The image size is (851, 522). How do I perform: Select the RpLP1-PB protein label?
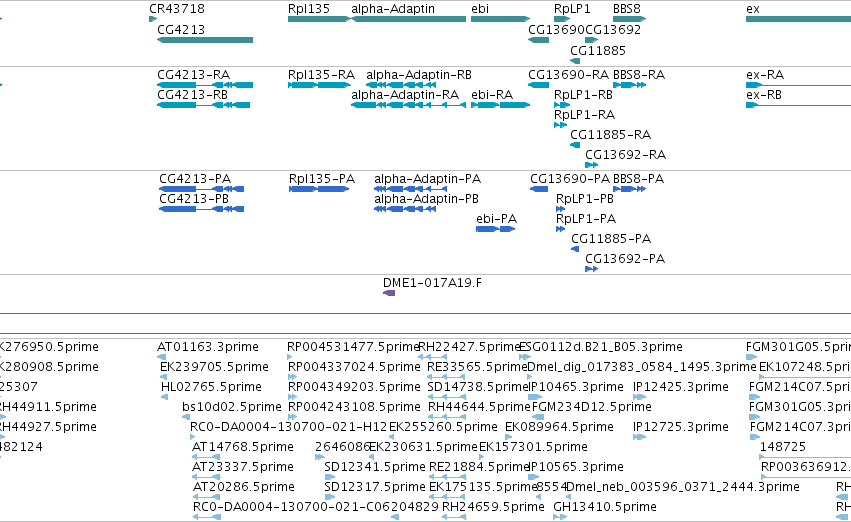tap(585, 199)
